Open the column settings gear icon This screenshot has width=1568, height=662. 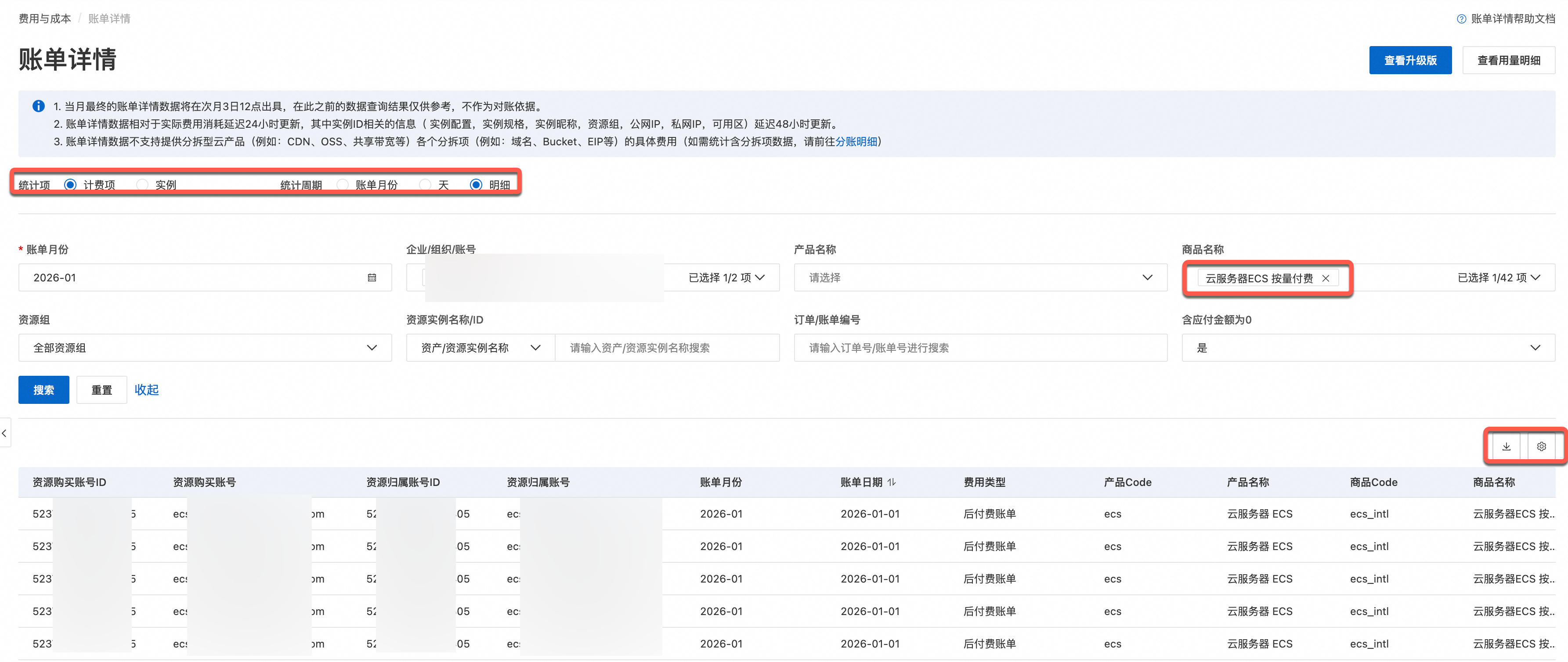click(1541, 446)
